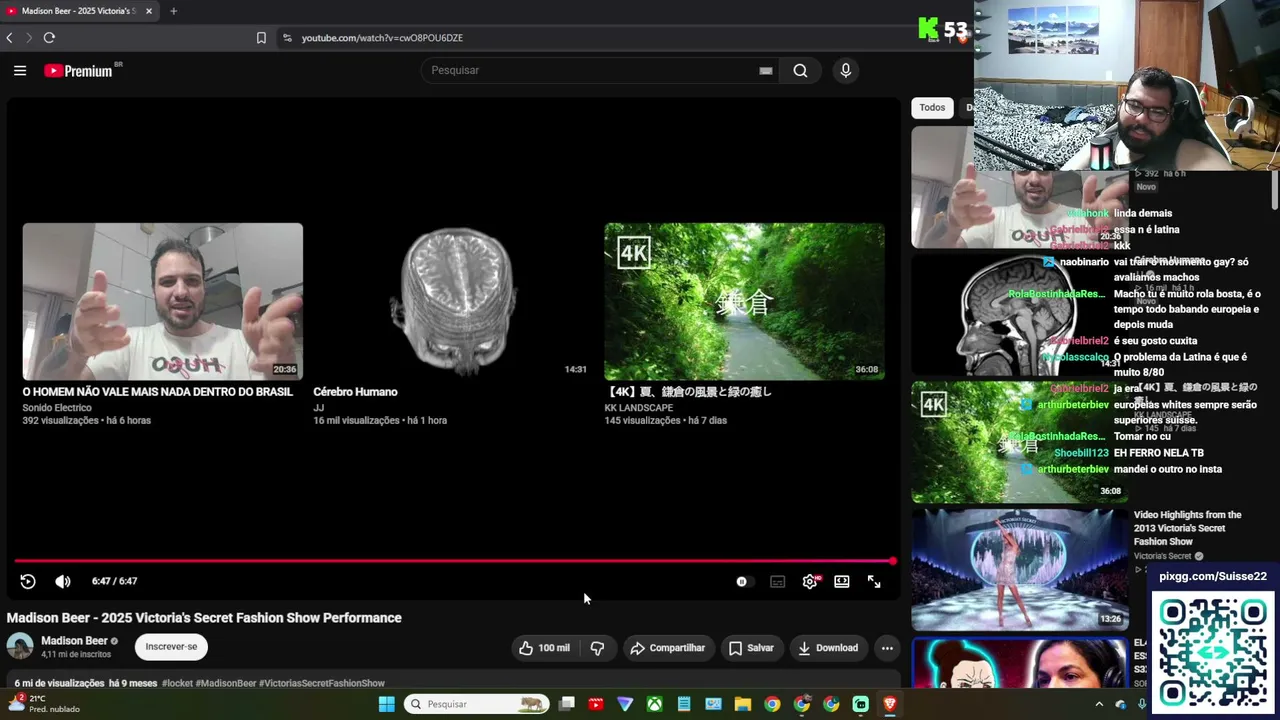Replay the video from the beginning

click(x=28, y=581)
